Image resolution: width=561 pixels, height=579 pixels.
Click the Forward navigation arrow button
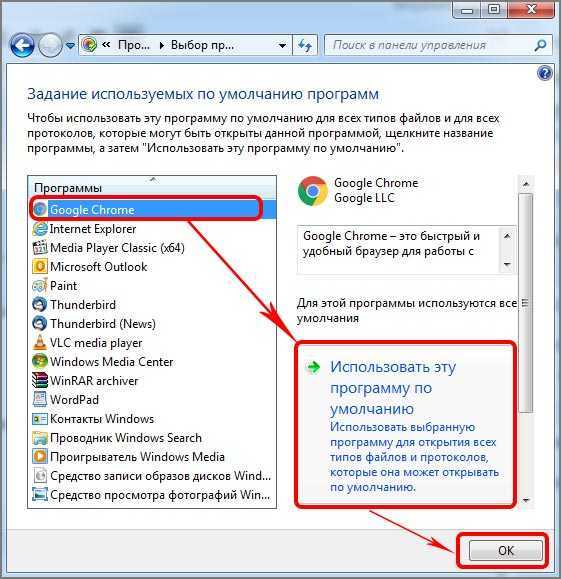(x=50, y=45)
